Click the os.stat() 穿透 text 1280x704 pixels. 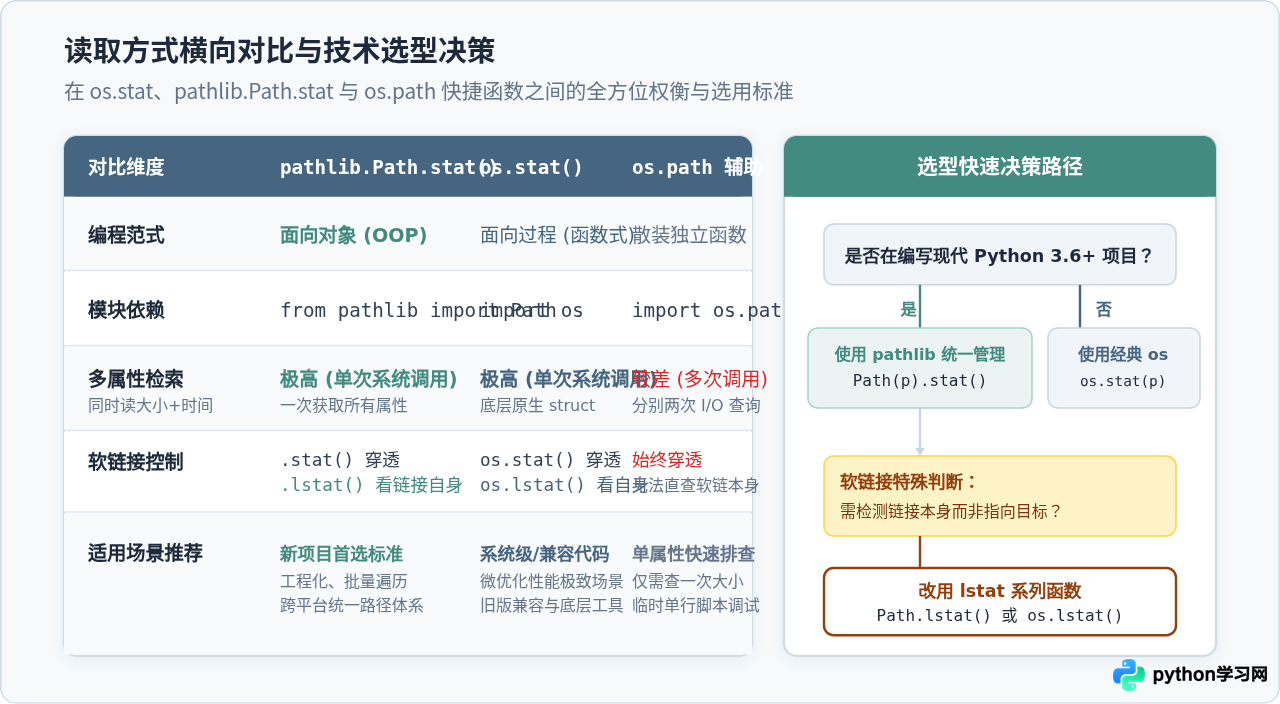550,460
